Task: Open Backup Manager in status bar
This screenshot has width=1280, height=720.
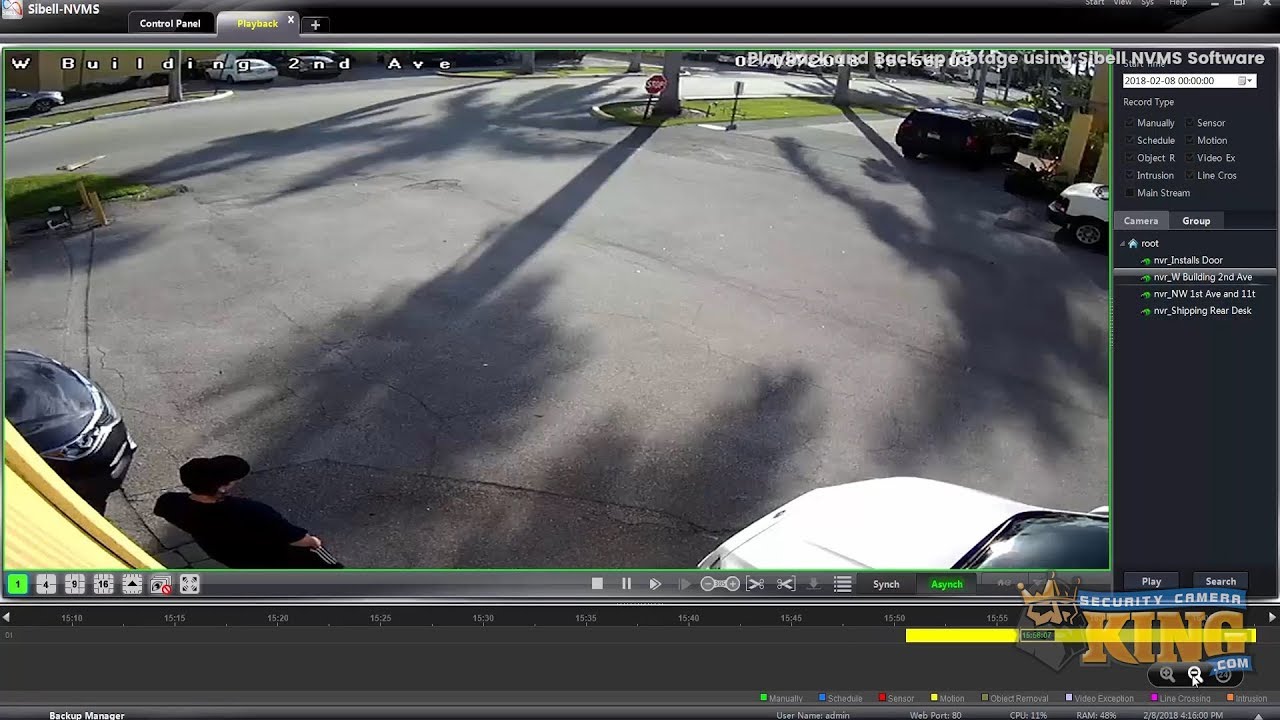Action: point(87,715)
